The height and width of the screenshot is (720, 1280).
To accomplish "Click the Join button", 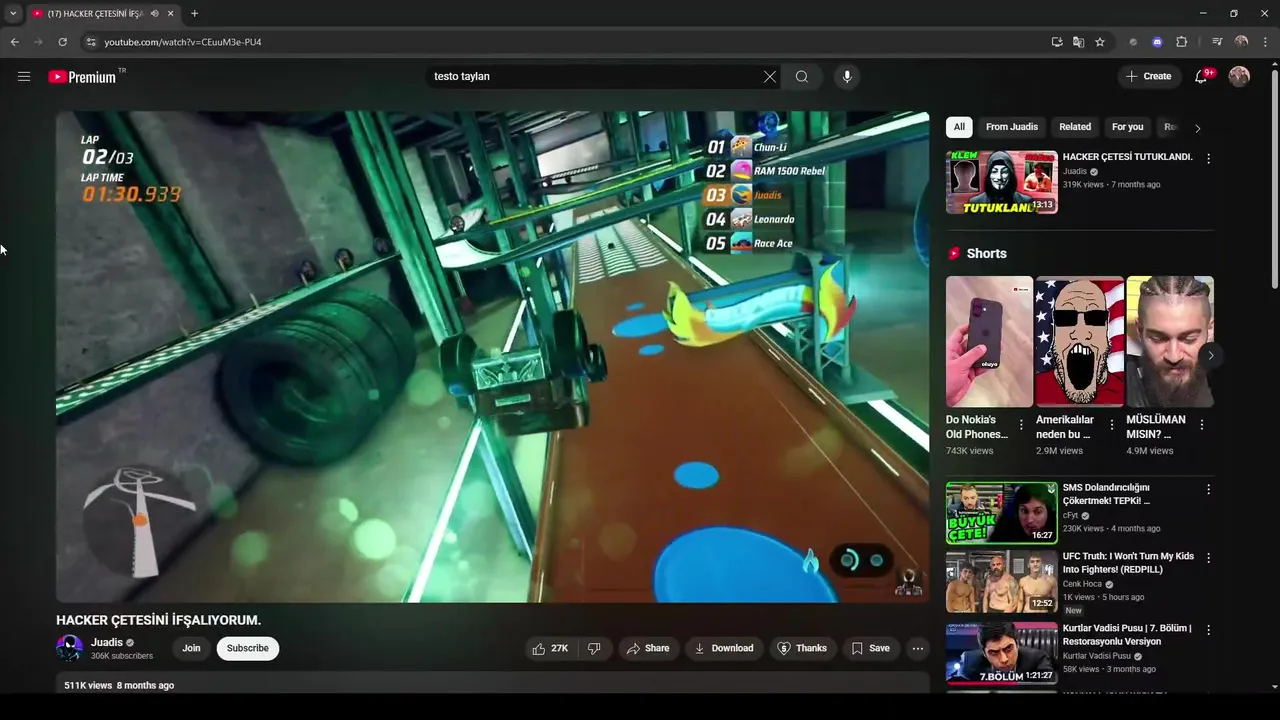I will 191,648.
